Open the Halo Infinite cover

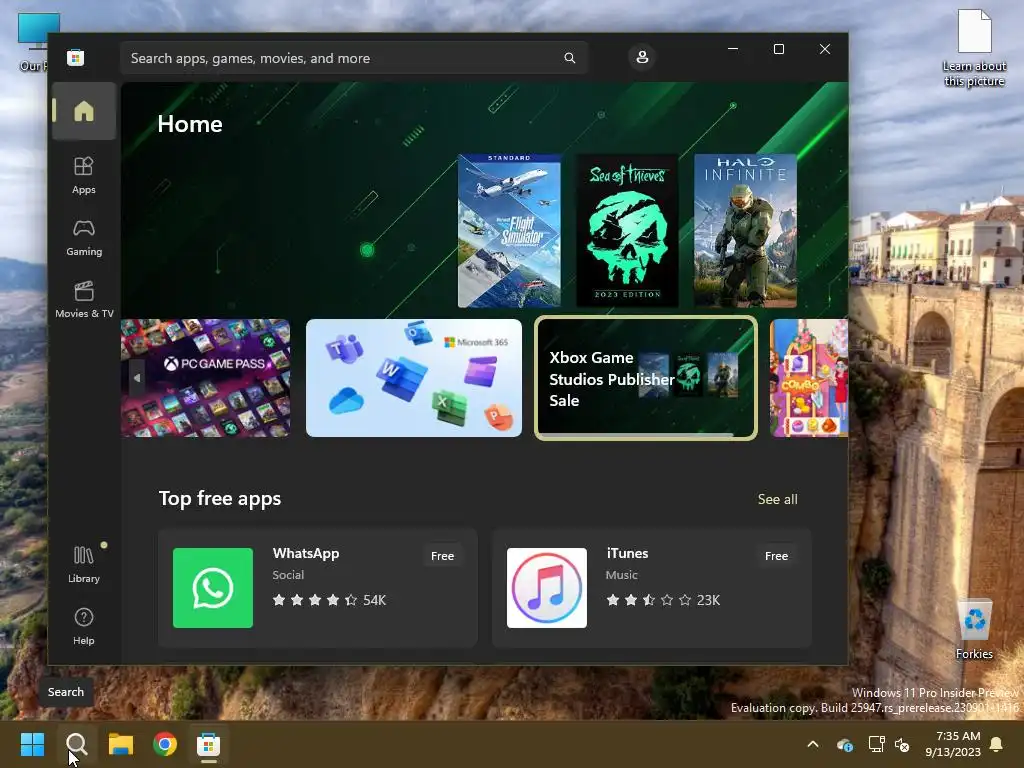point(745,231)
